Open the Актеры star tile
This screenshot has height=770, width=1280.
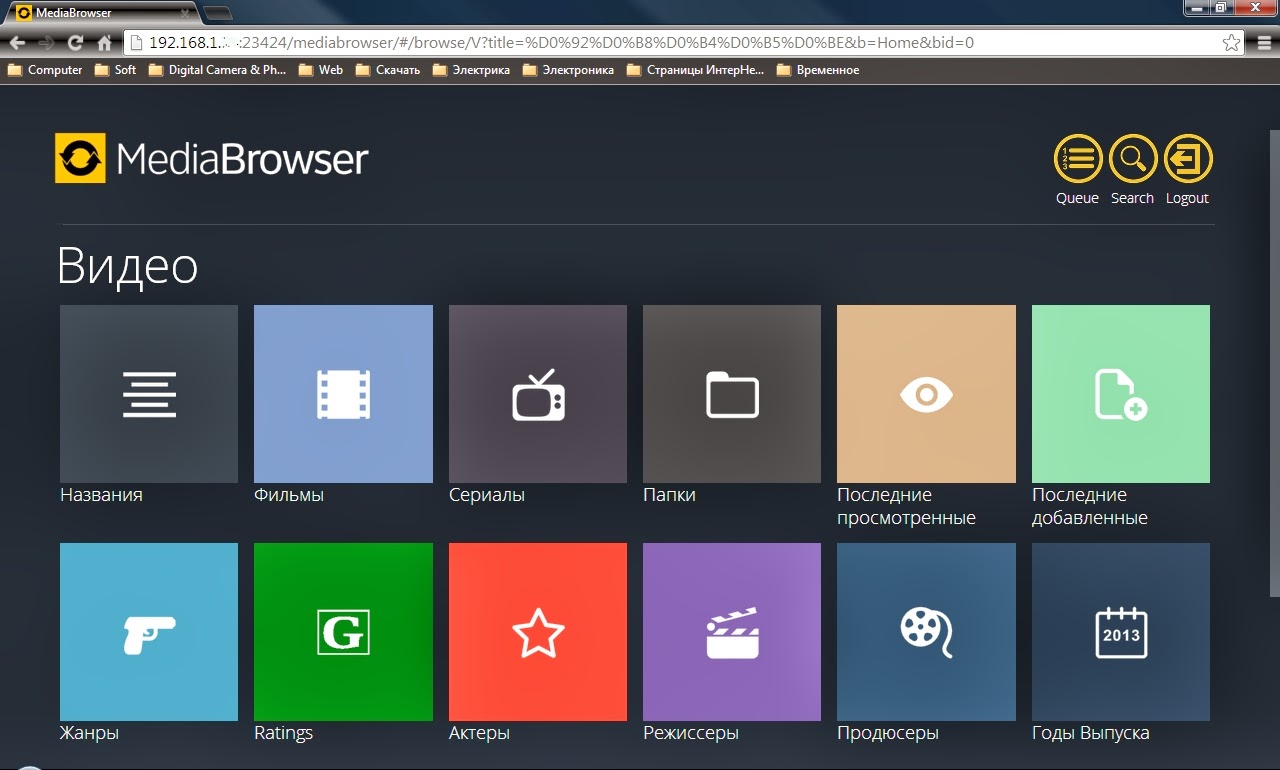click(x=538, y=632)
